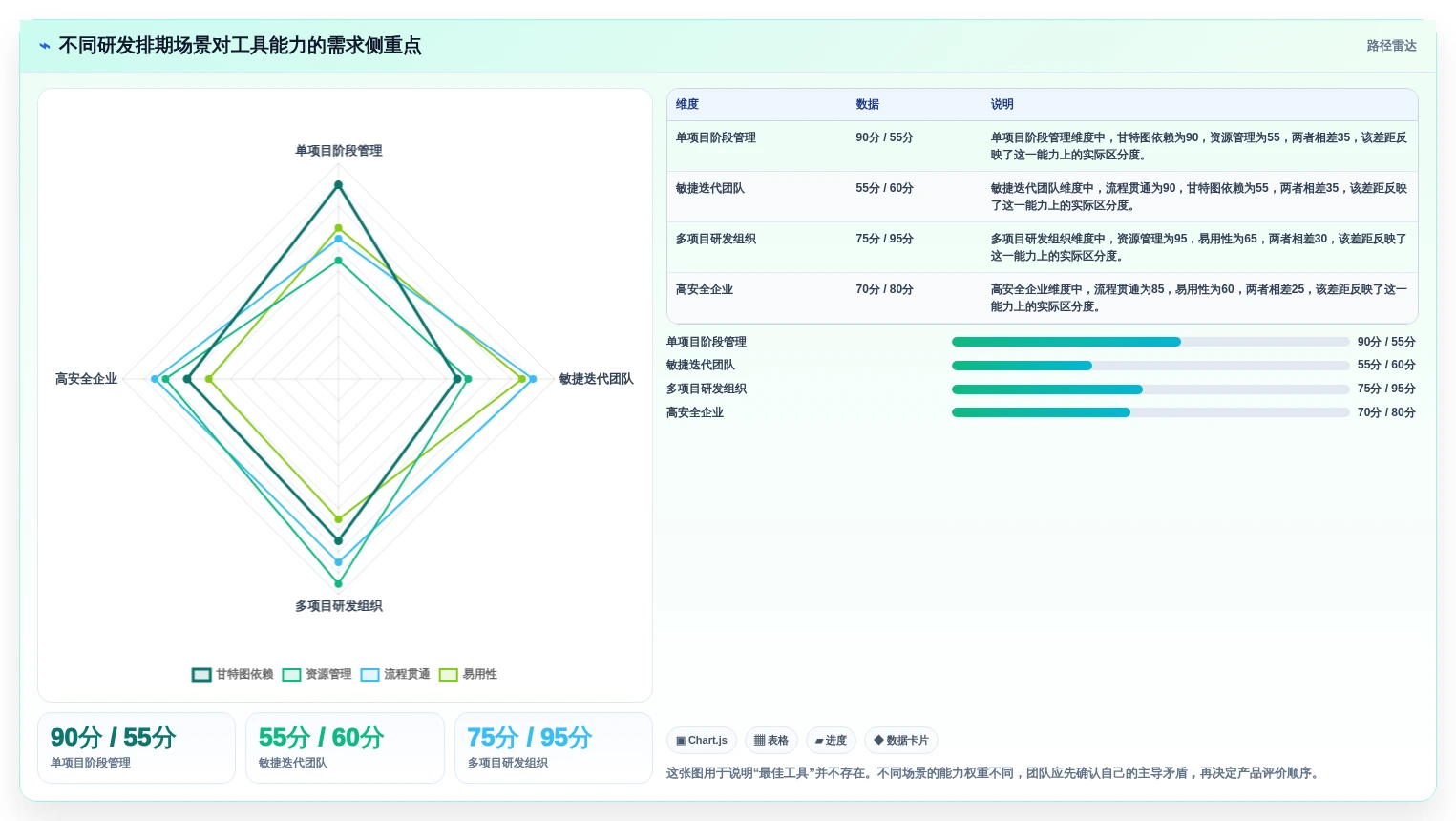Click the radar axis label 多项目研发组织
Screen dimensions: 1456x821
338,606
